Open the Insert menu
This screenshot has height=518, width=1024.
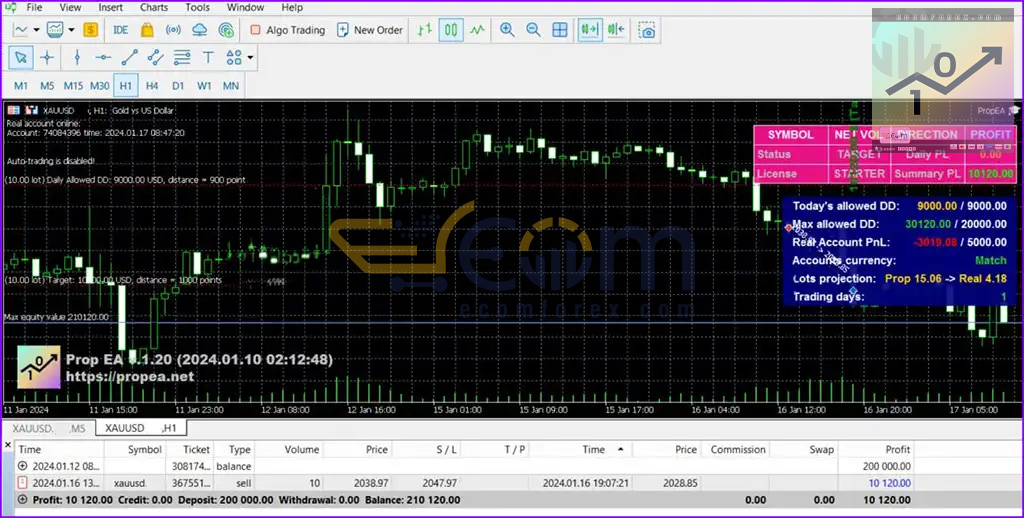[110, 8]
